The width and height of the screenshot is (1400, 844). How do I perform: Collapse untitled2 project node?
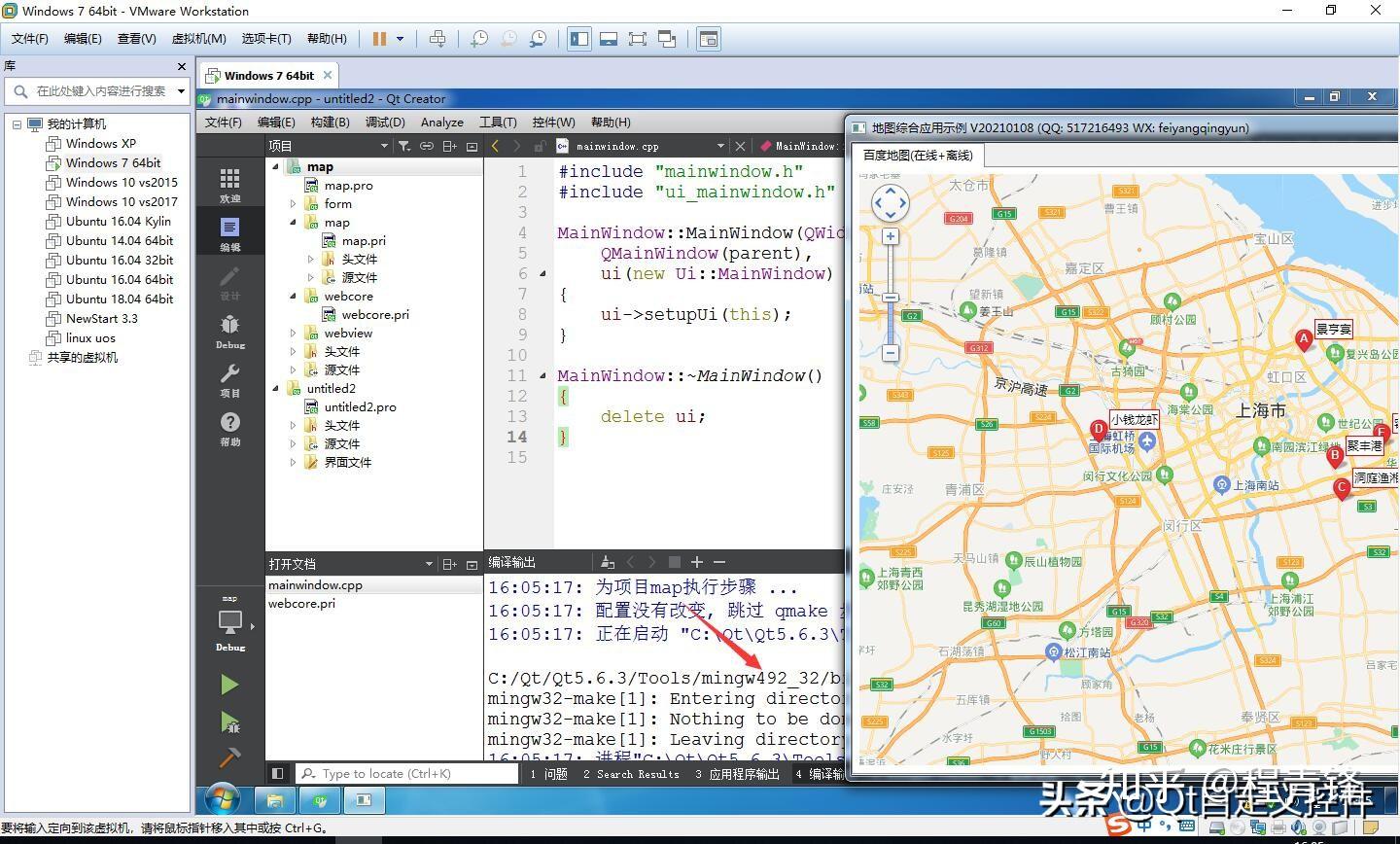275,389
